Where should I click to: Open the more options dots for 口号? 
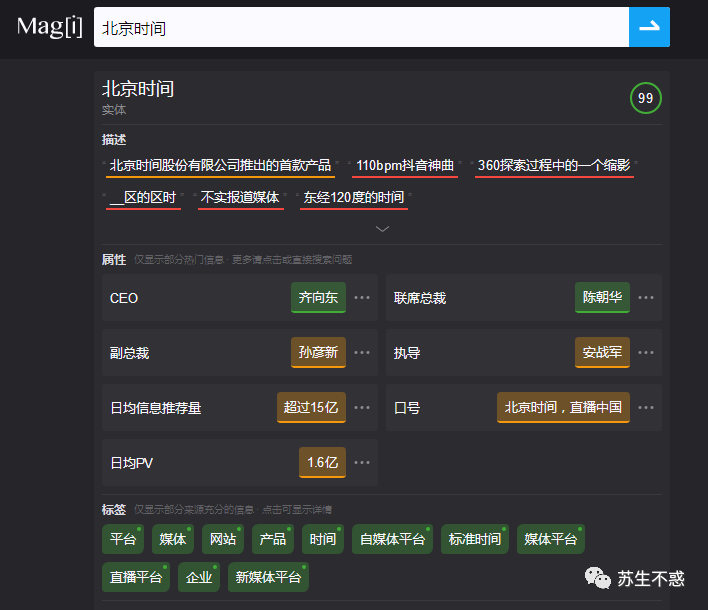(x=646, y=408)
